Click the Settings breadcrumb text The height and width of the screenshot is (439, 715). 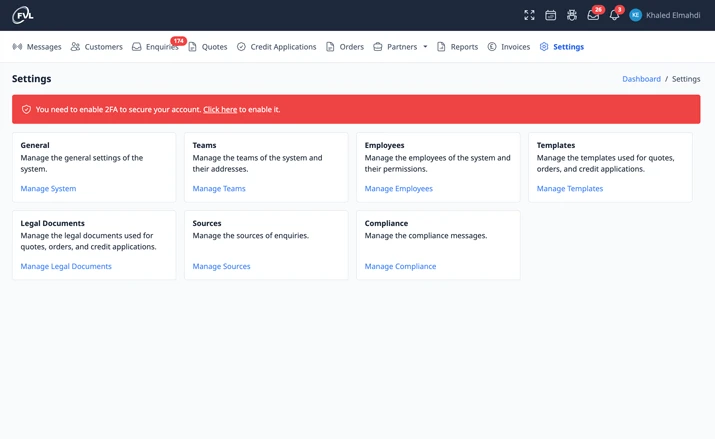(x=686, y=79)
